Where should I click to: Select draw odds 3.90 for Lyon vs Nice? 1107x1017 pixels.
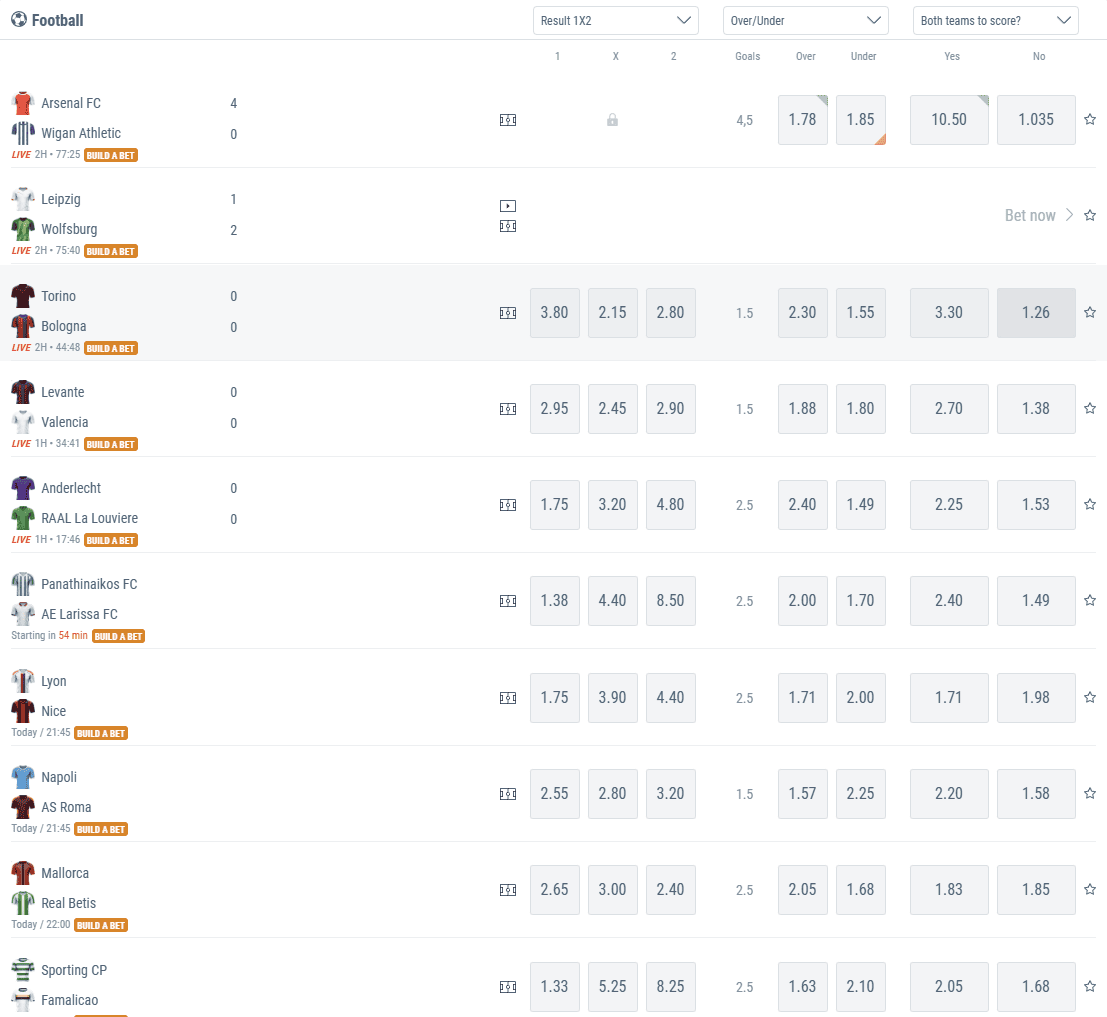613,697
